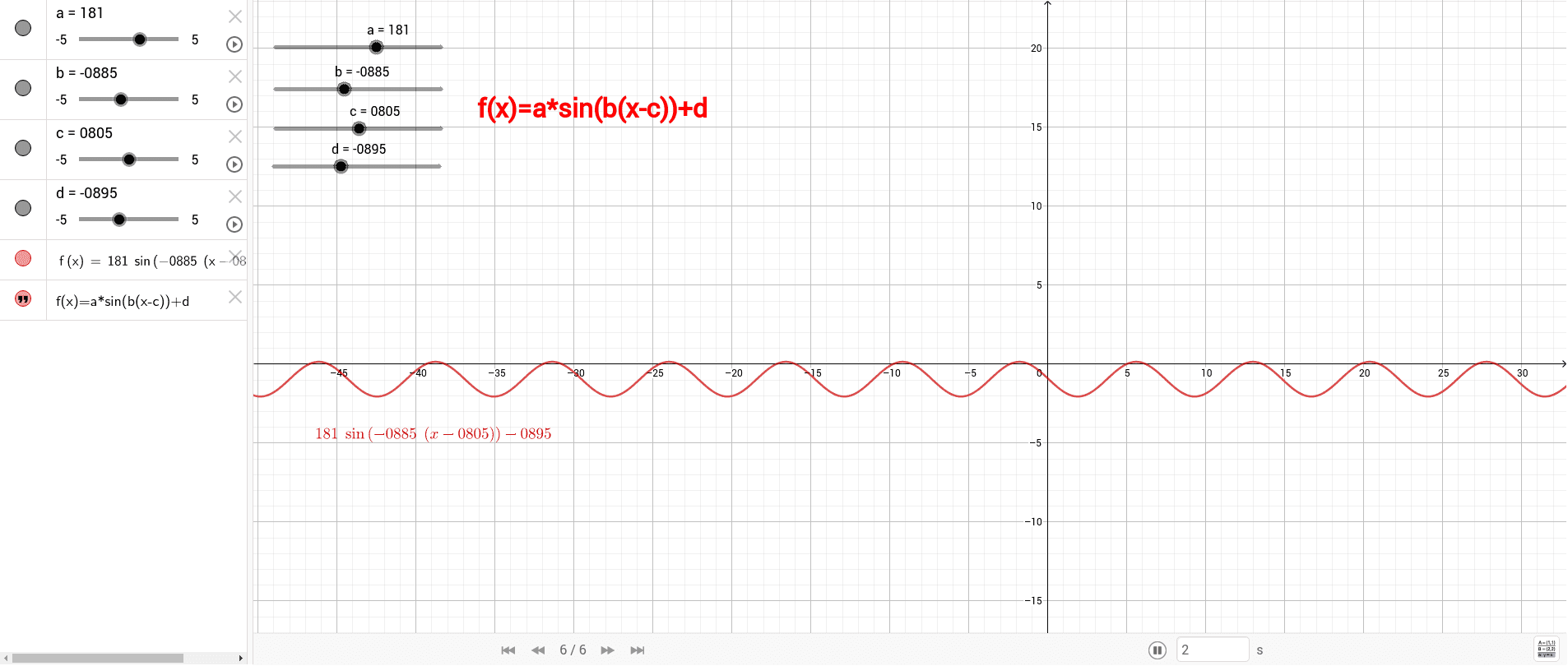This screenshot has height=666, width=1568.
Task: Click the 6 / 6 step counter
Action: (573, 650)
